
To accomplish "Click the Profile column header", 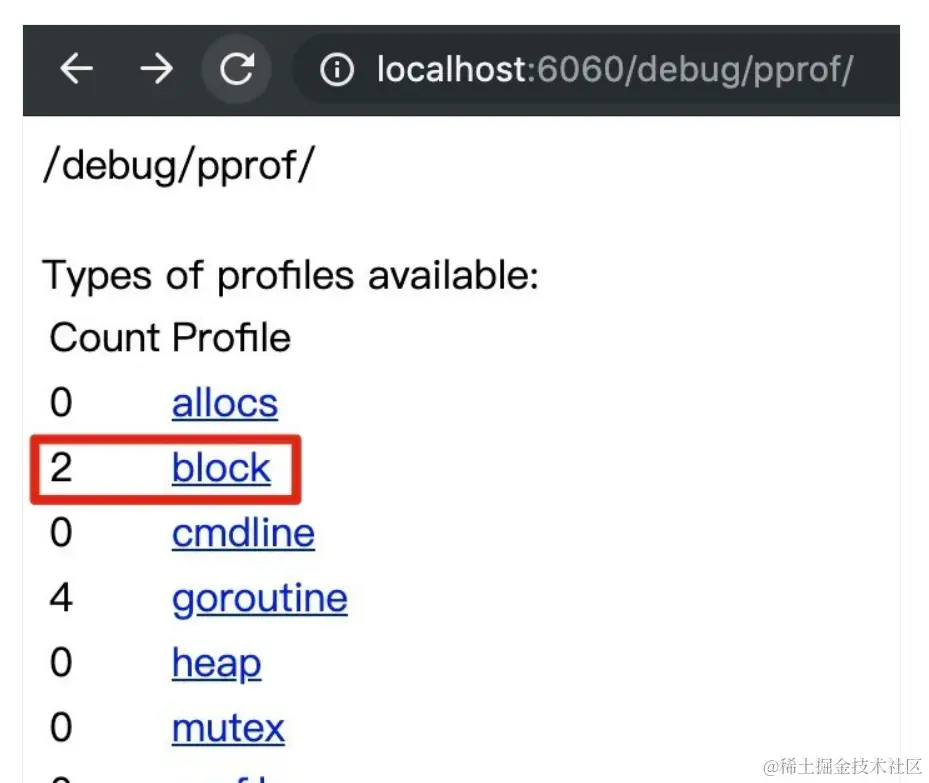I will pos(231,338).
